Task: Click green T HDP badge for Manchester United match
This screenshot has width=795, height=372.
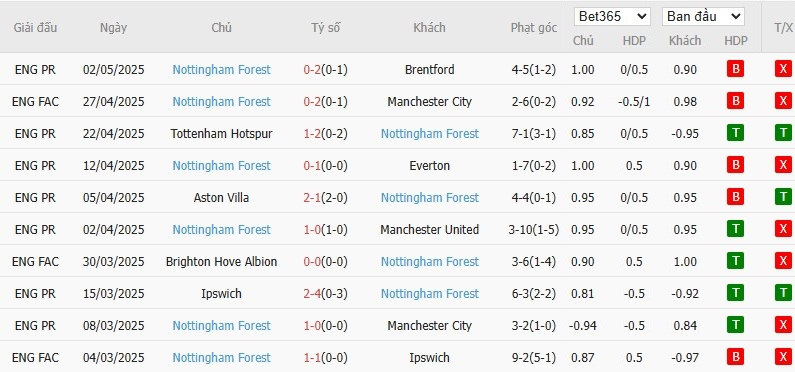Action: coord(735,229)
